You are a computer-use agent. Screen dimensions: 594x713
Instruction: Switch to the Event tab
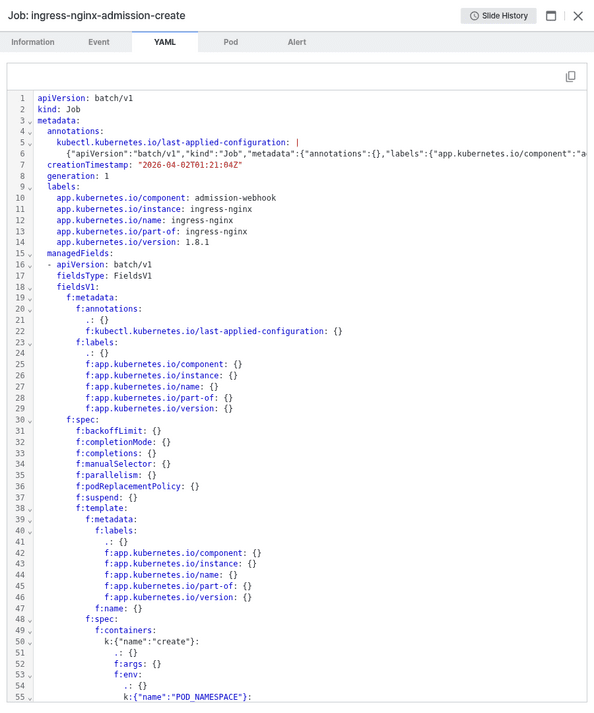[99, 42]
